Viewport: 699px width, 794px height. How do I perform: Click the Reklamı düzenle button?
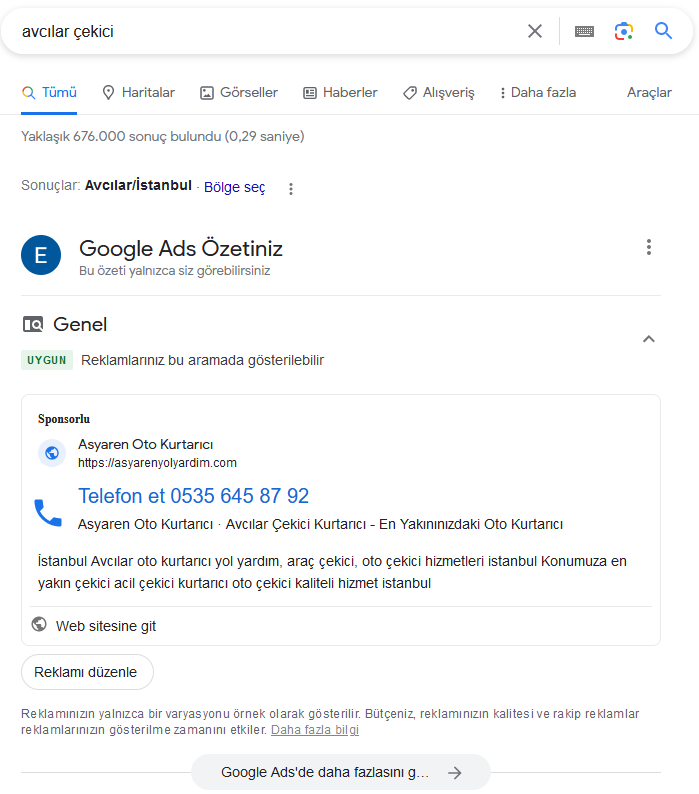click(x=87, y=672)
